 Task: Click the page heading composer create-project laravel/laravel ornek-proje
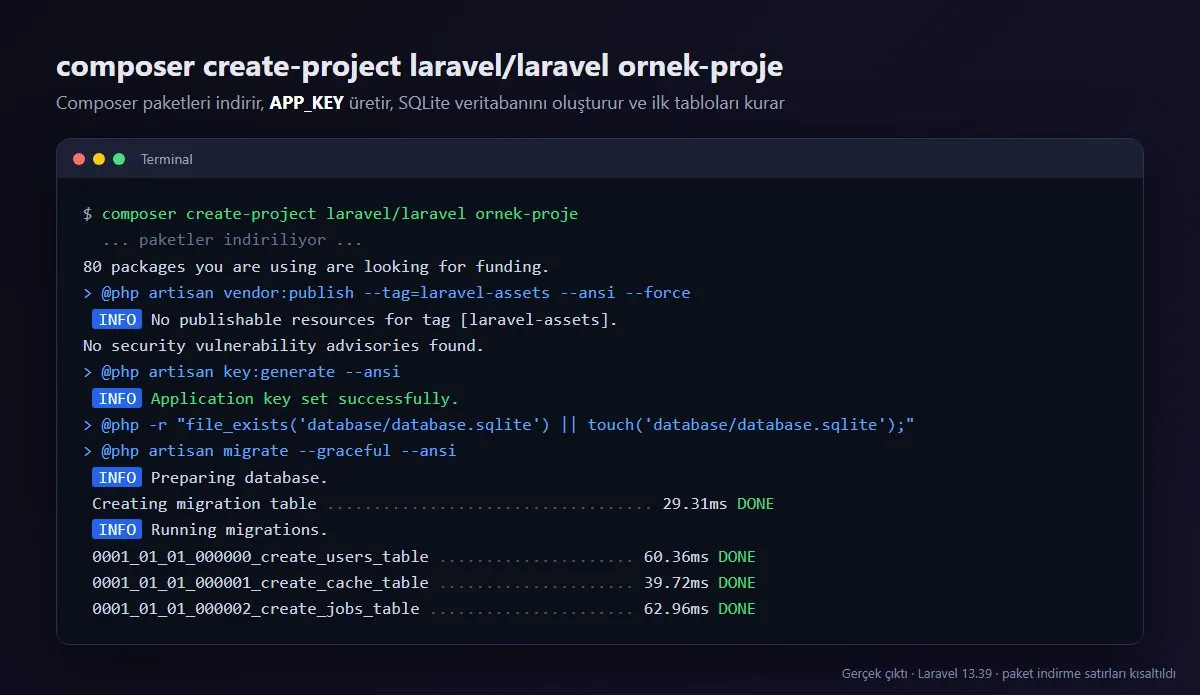tap(419, 67)
